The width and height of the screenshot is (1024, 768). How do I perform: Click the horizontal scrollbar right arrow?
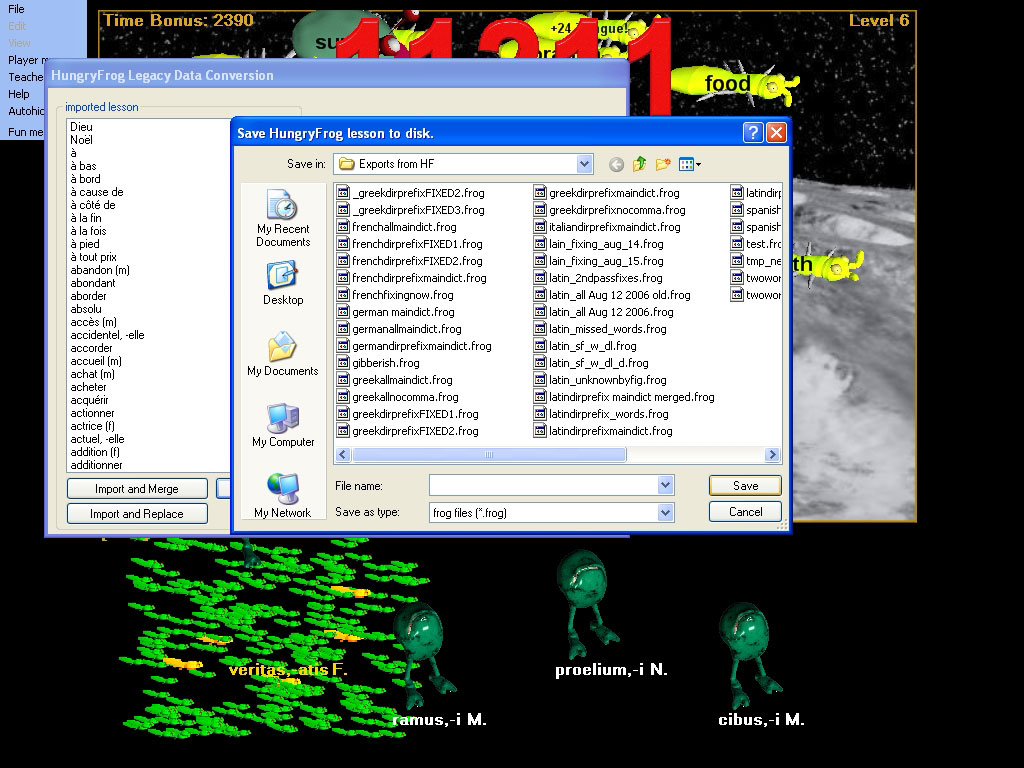pyautogui.click(x=772, y=455)
